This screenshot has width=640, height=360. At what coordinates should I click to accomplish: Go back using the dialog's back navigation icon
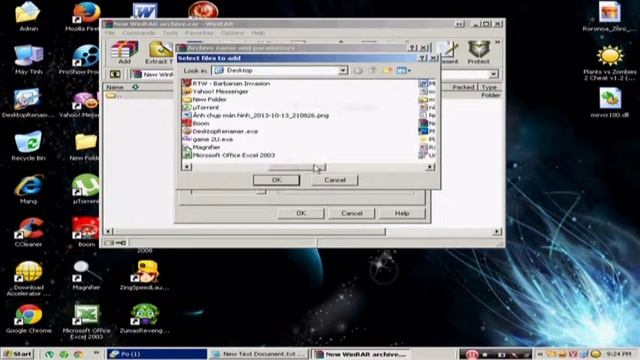[x=358, y=71]
